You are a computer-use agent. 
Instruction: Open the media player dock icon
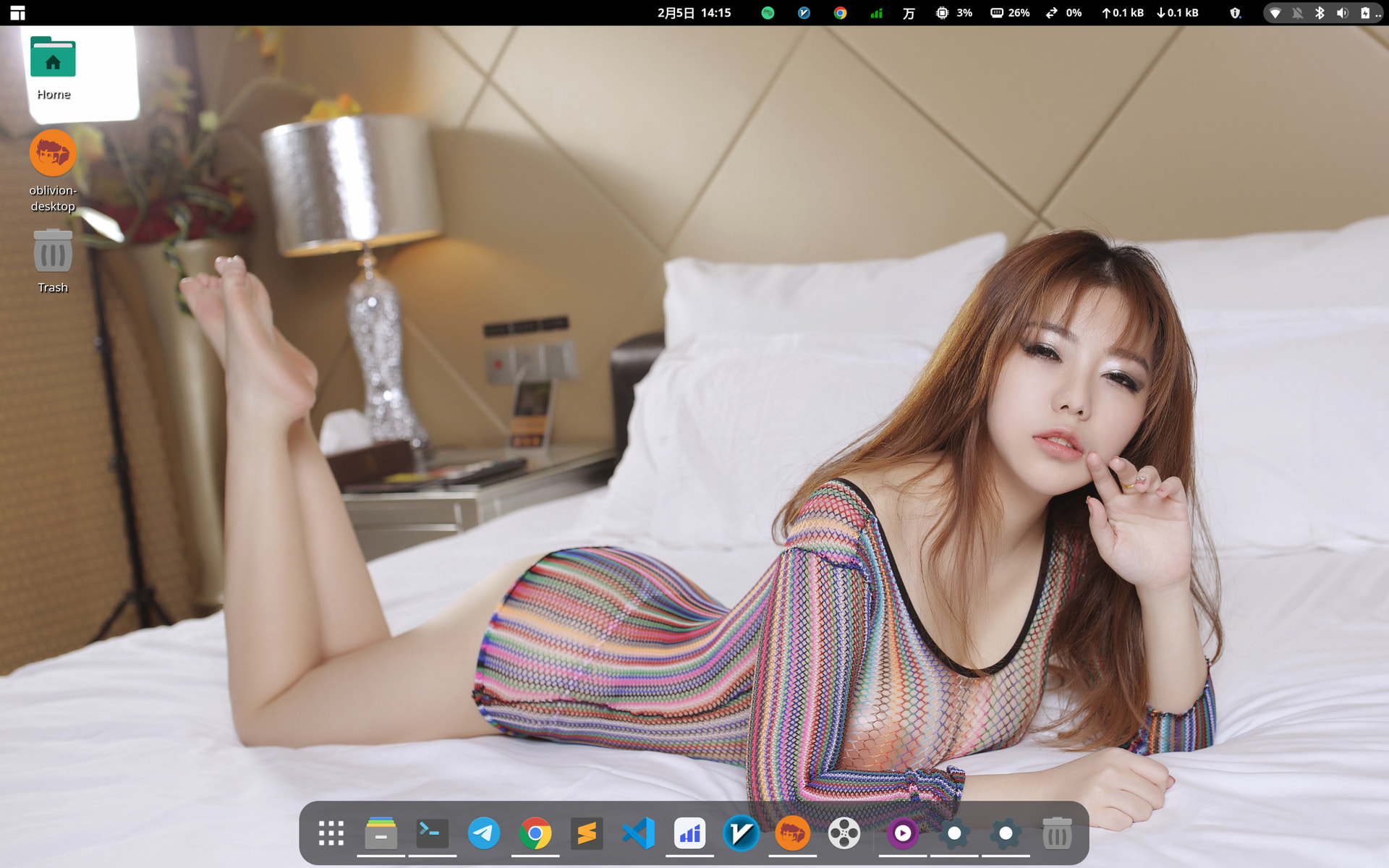click(x=902, y=833)
